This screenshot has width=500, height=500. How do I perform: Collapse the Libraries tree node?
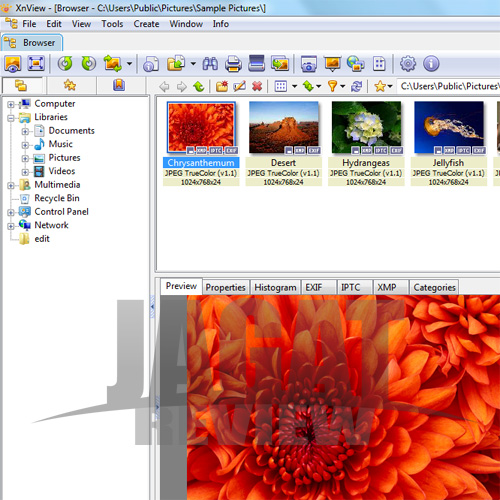(x=11, y=118)
